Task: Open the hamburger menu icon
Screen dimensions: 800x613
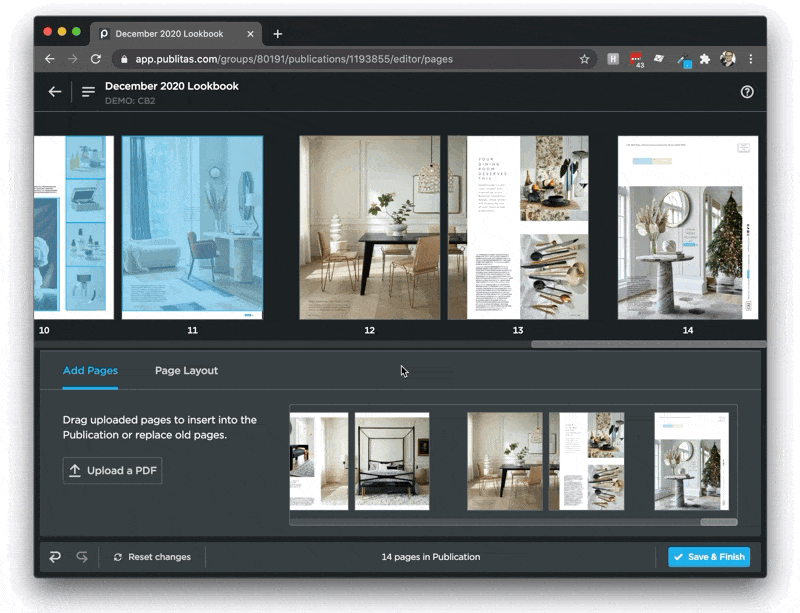Action: pyautogui.click(x=88, y=92)
